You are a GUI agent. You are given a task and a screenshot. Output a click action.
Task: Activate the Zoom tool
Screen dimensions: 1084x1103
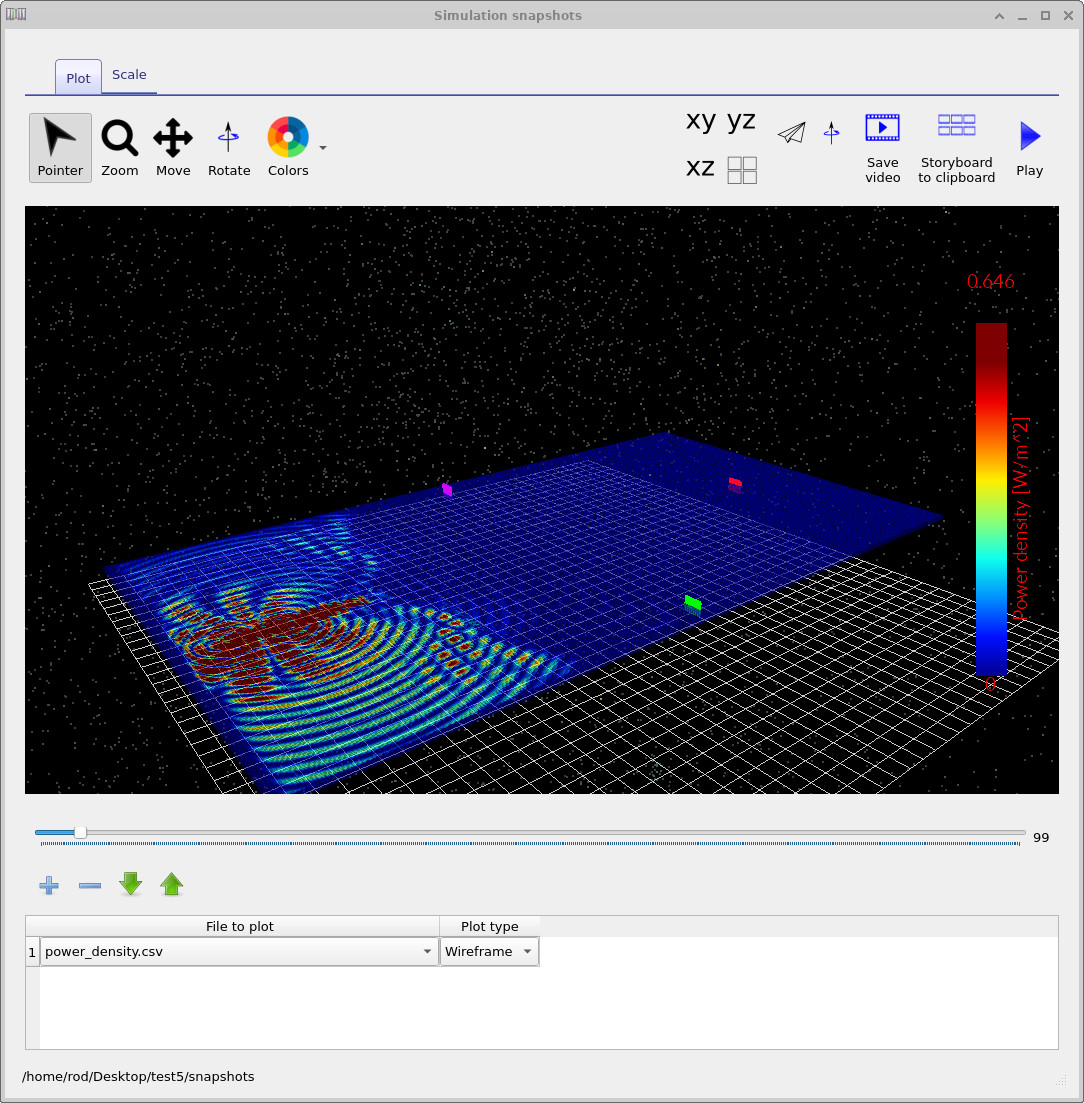tap(119, 147)
